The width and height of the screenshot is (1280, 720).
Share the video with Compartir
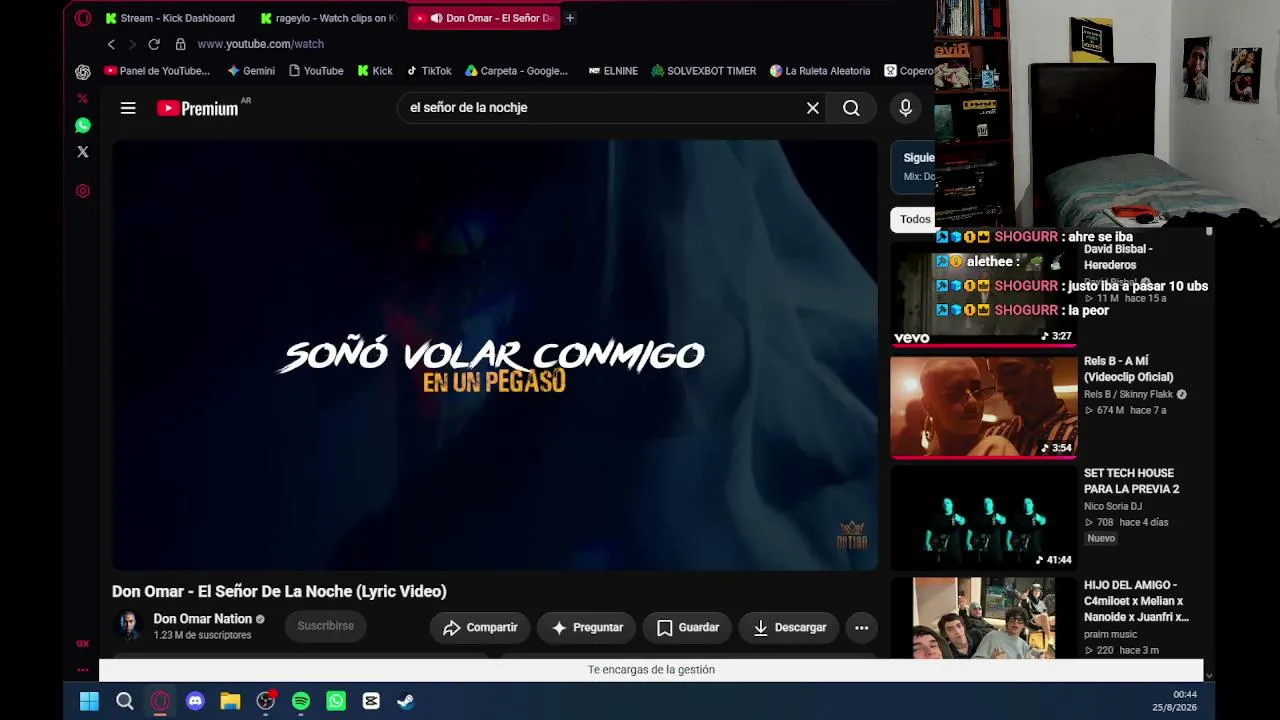[x=480, y=627]
